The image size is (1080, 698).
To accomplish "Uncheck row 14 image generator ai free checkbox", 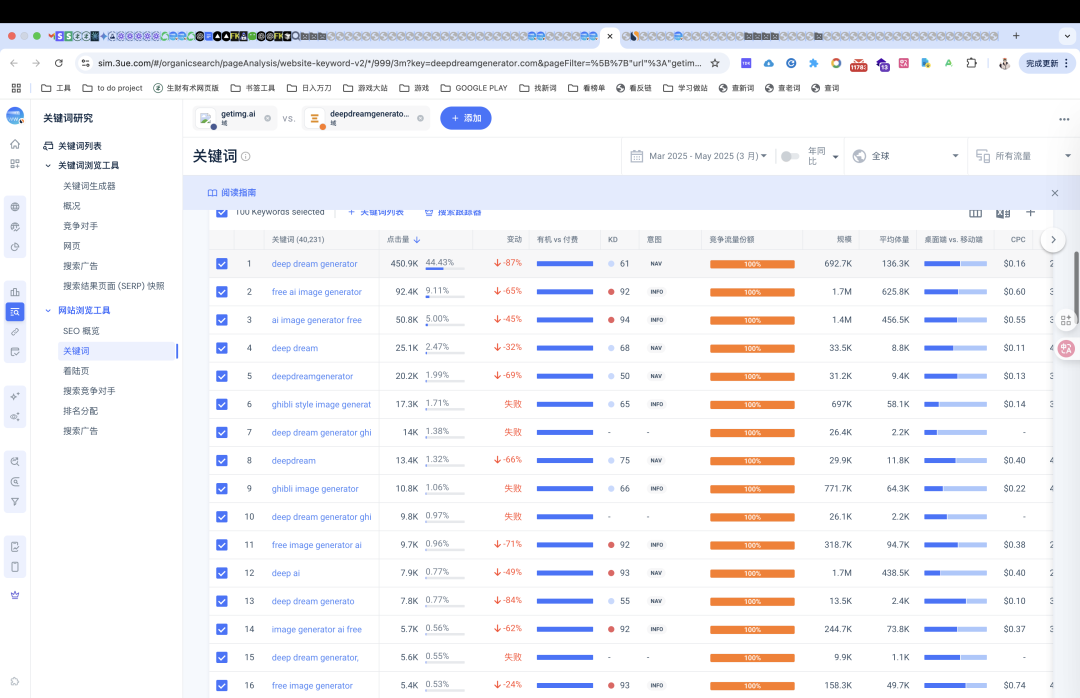I will 222,629.
